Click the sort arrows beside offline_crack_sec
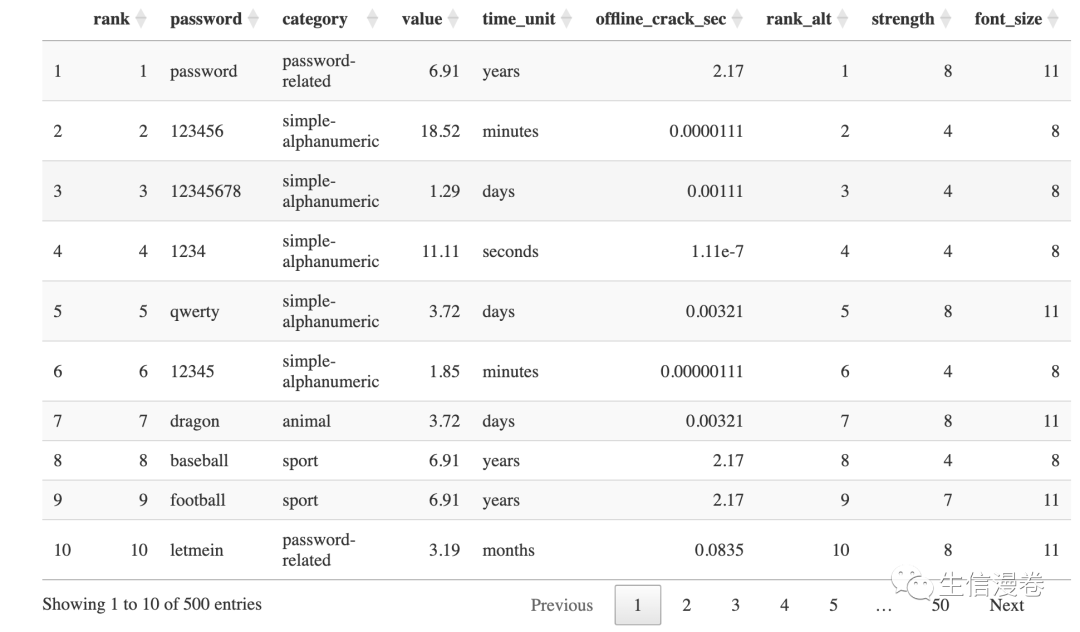This screenshot has height=632, width=1080. [737, 19]
